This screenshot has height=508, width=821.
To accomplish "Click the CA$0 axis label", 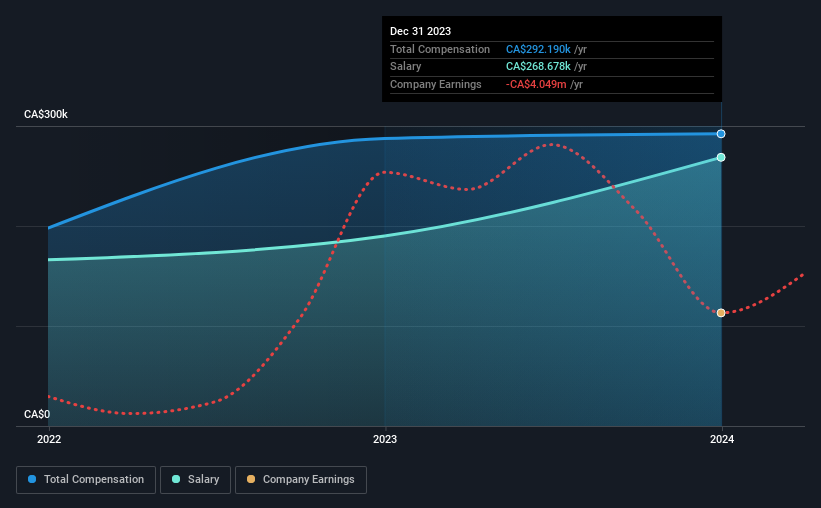I will click(37, 414).
